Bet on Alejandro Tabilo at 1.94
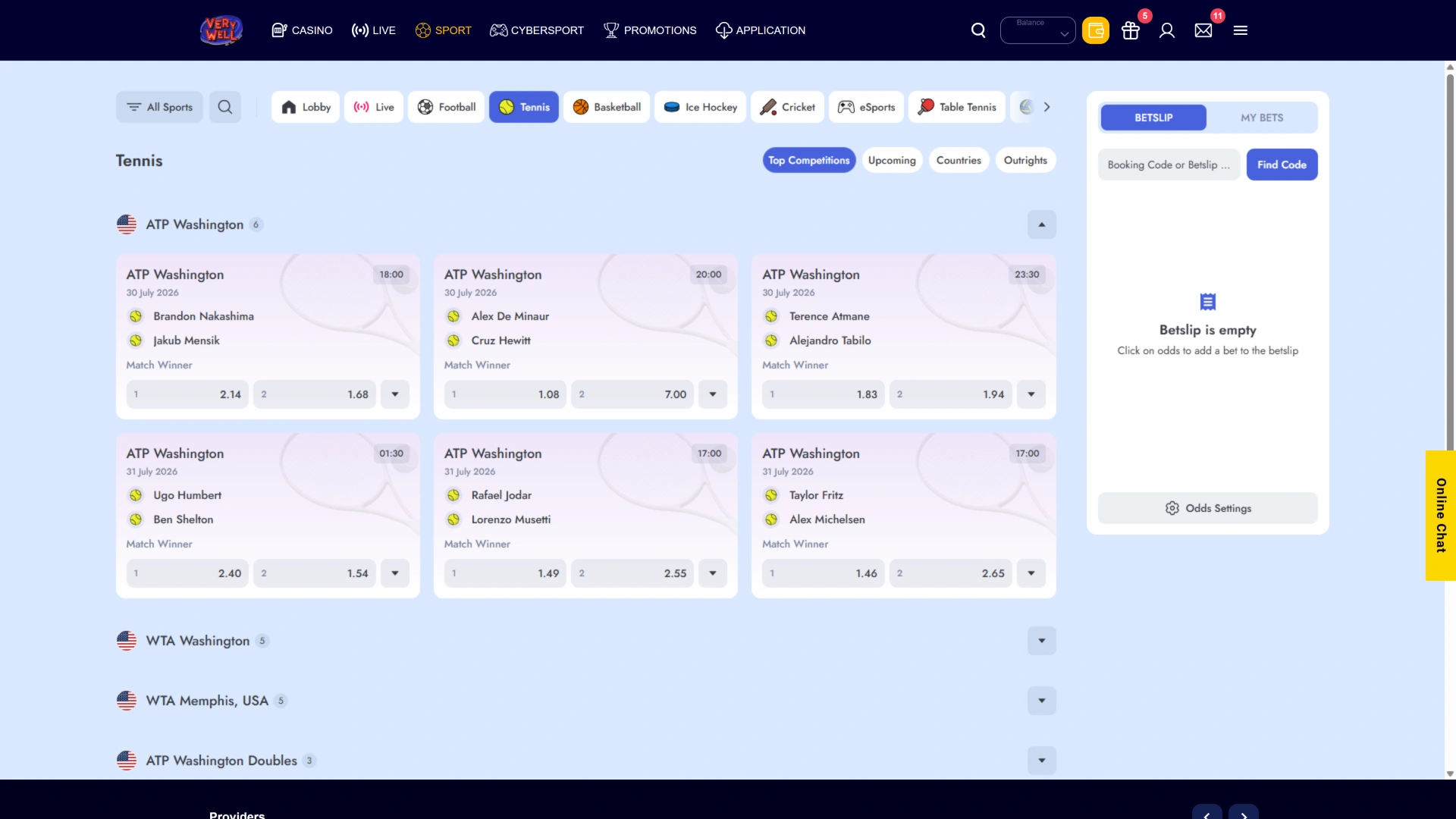Image resolution: width=1456 pixels, height=819 pixels. (951, 394)
